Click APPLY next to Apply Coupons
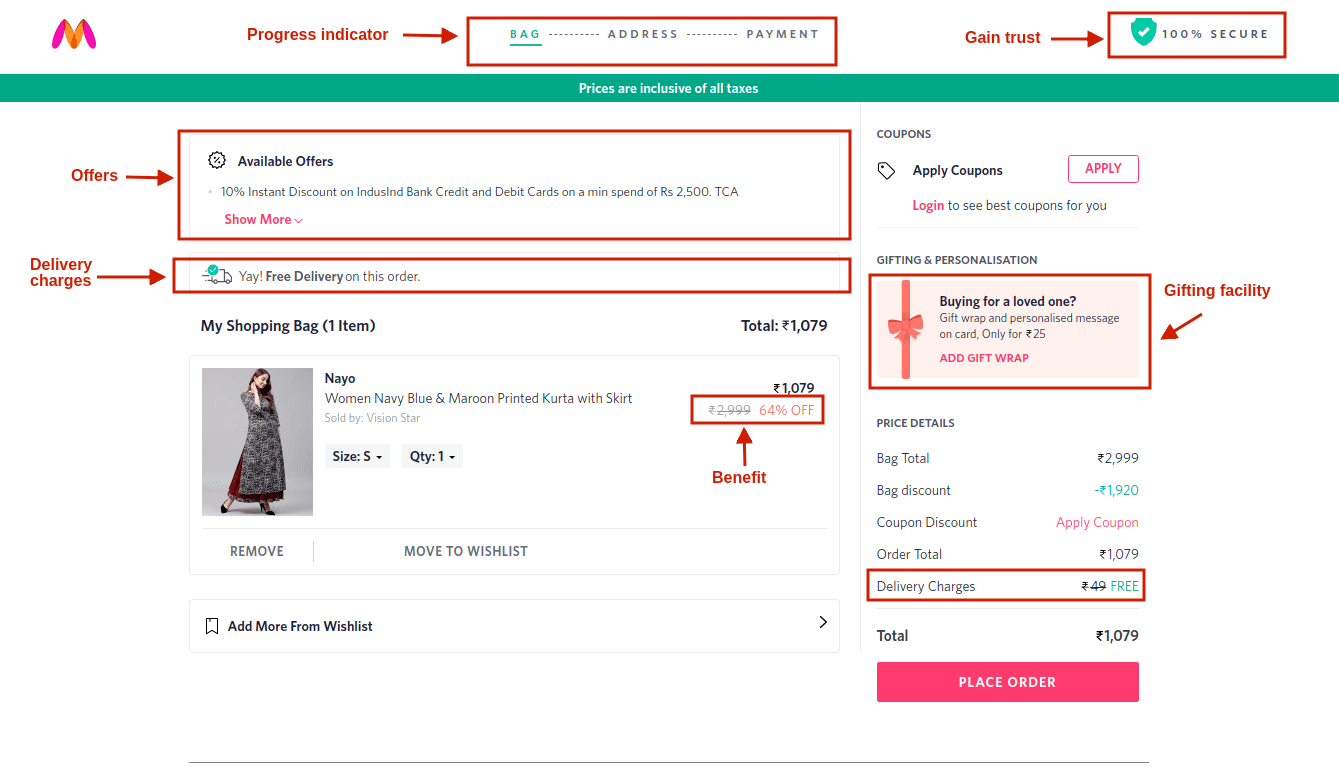Image resolution: width=1339 pixels, height=777 pixels. [1103, 169]
